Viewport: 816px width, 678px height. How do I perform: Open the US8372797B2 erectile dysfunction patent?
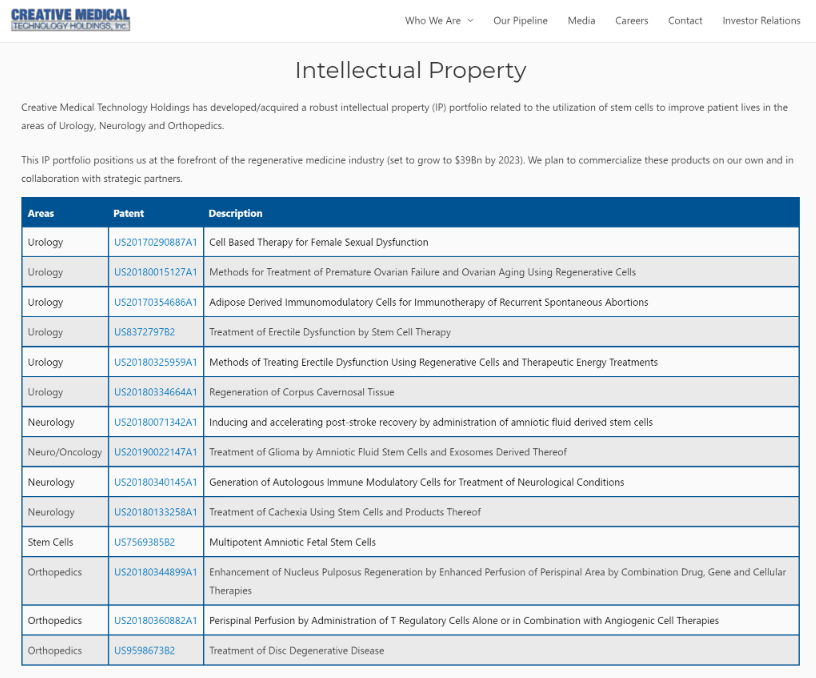(x=144, y=331)
